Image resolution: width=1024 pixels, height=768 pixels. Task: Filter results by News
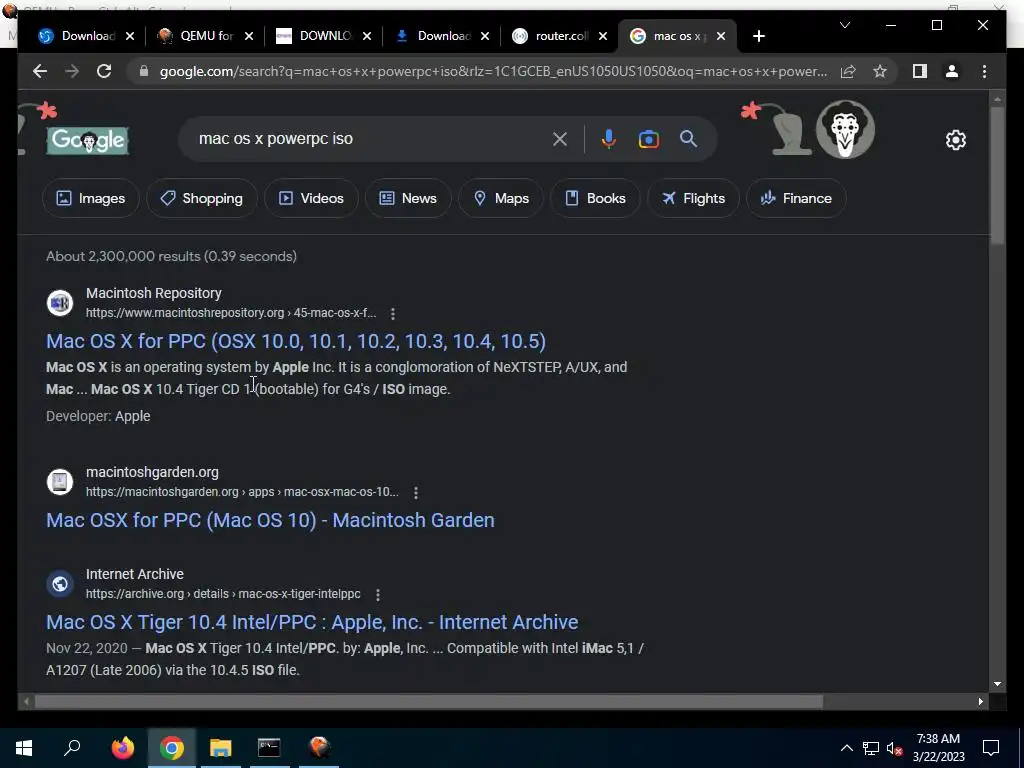coord(408,198)
